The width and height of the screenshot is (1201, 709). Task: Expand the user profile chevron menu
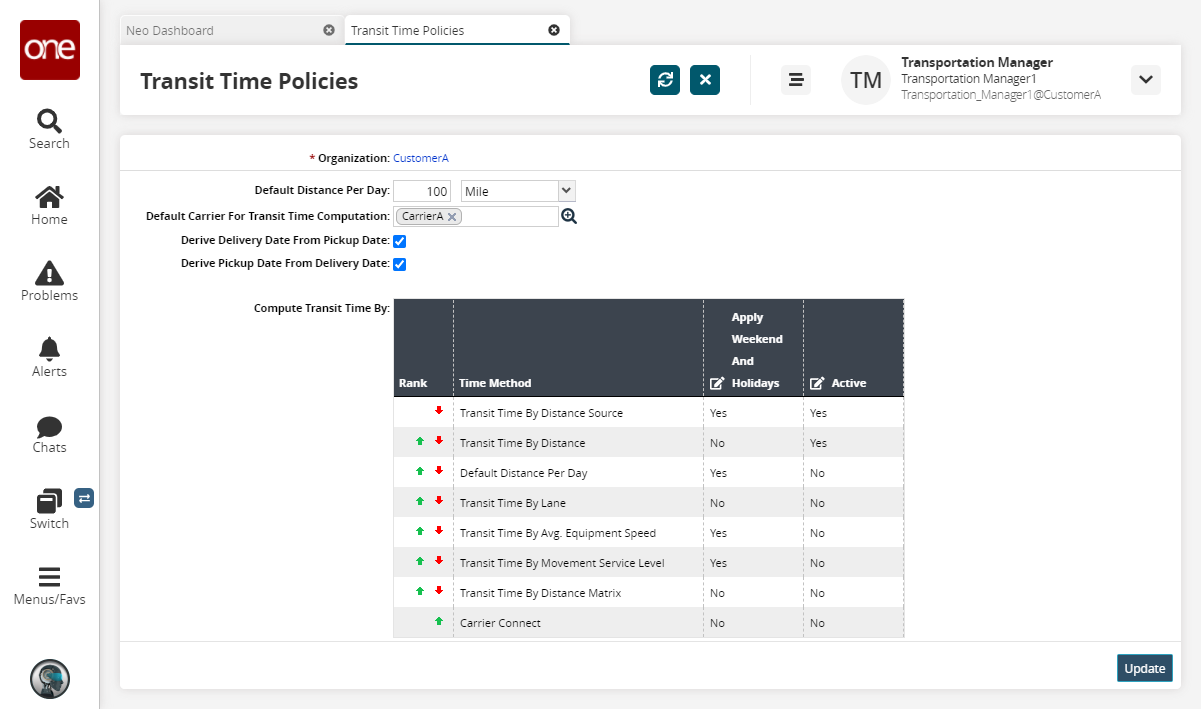coord(1146,80)
